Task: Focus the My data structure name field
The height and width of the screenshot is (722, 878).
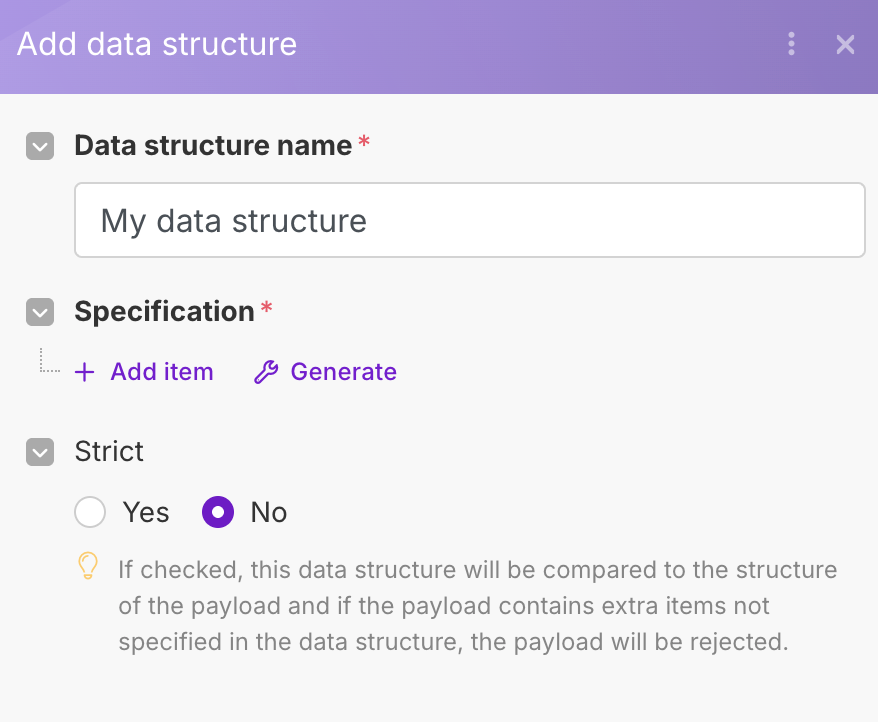Action: [470, 220]
